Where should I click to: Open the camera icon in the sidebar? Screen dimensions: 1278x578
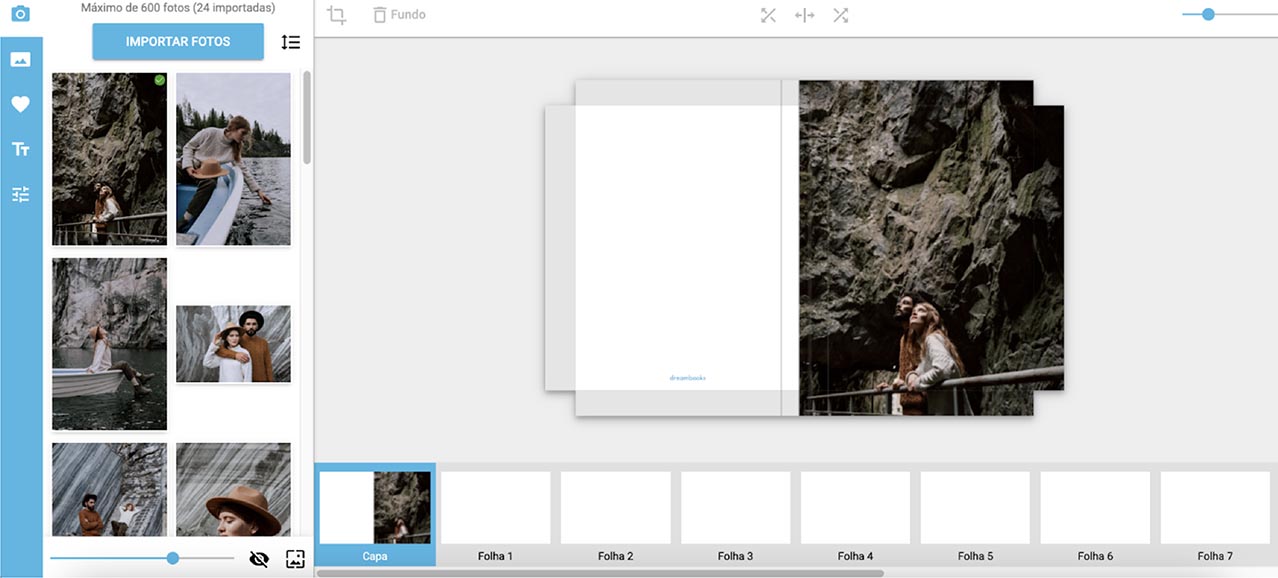20,14
